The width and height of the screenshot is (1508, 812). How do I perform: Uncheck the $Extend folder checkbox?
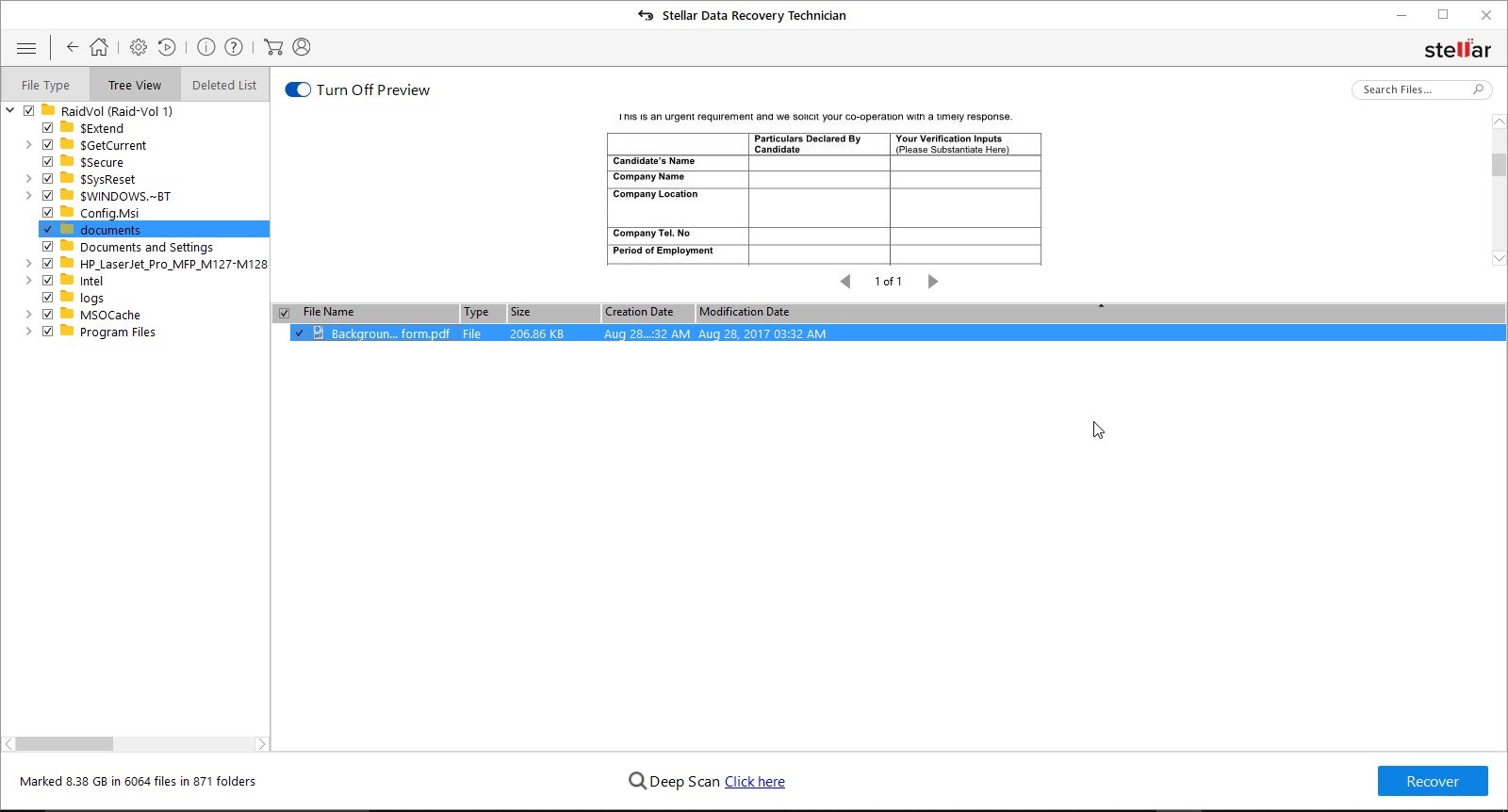pyautogui.click(x=48, y=128)
